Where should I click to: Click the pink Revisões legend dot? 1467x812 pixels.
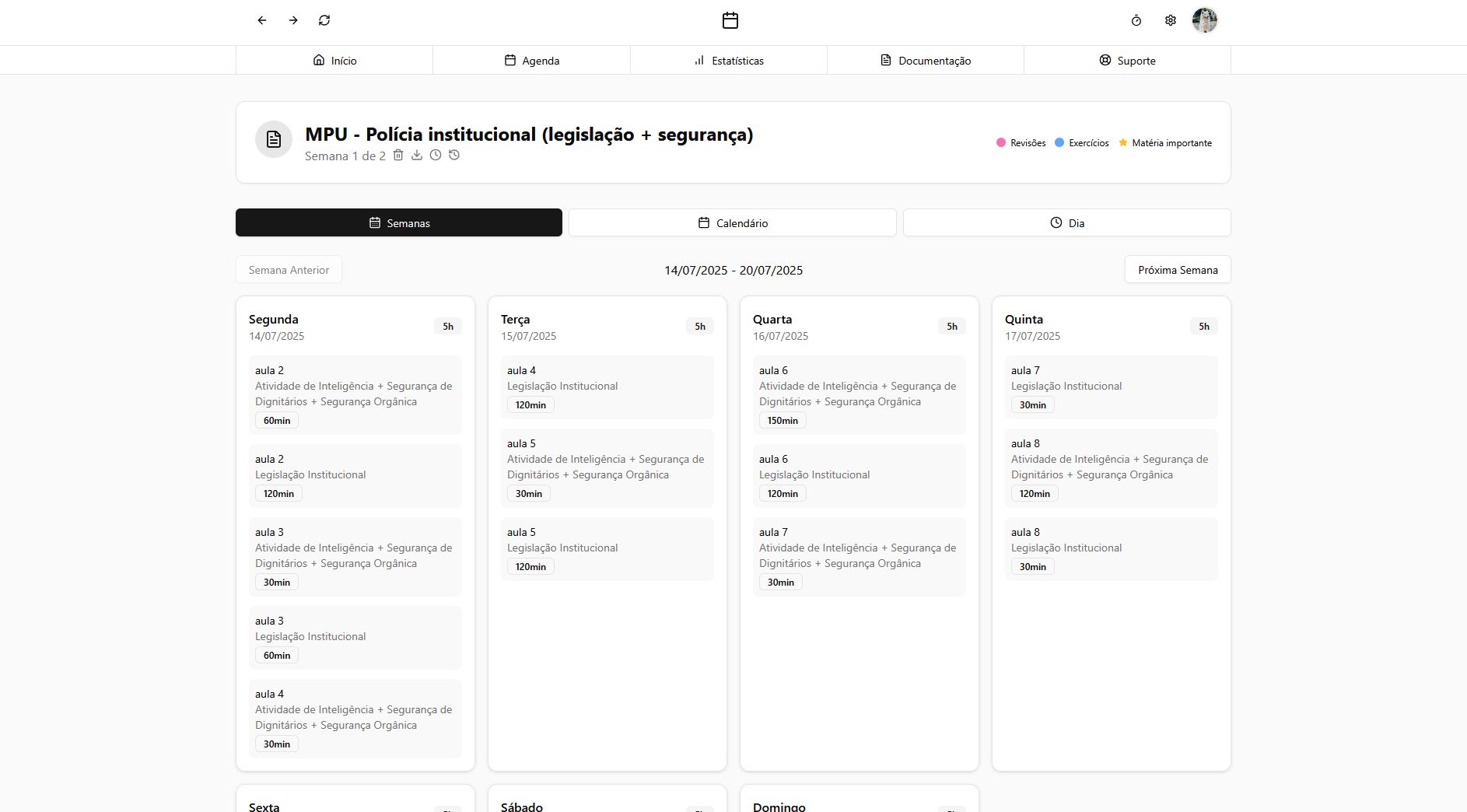click(x=1001, y=142)
